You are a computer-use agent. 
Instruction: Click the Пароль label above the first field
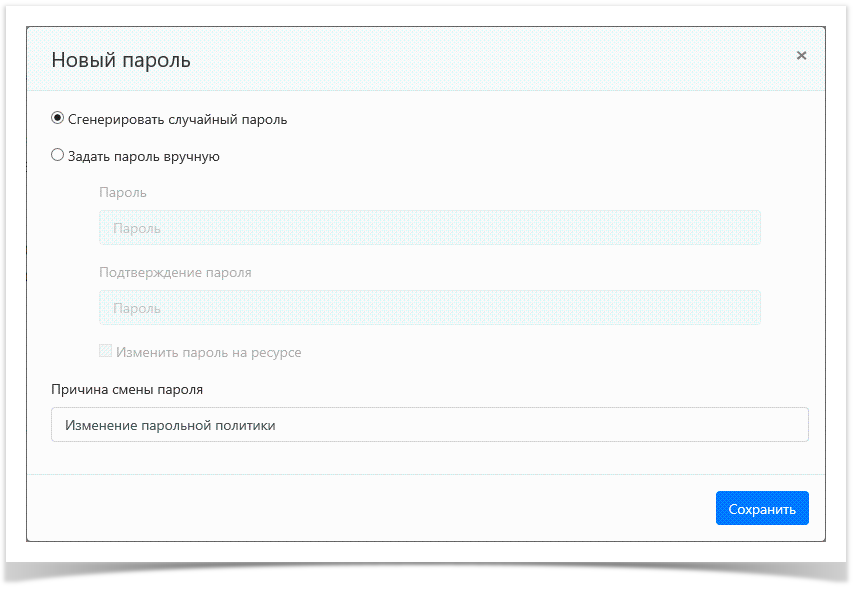coord(123,192)
